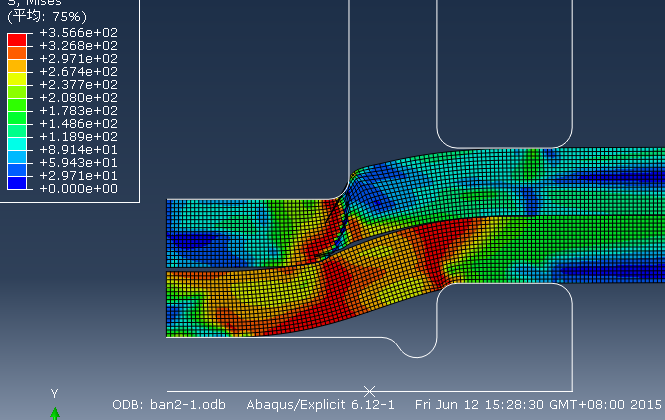Click the red high-stress band in lower plate
This screenshot has width=665, height=420.
[x=335, y=288]
